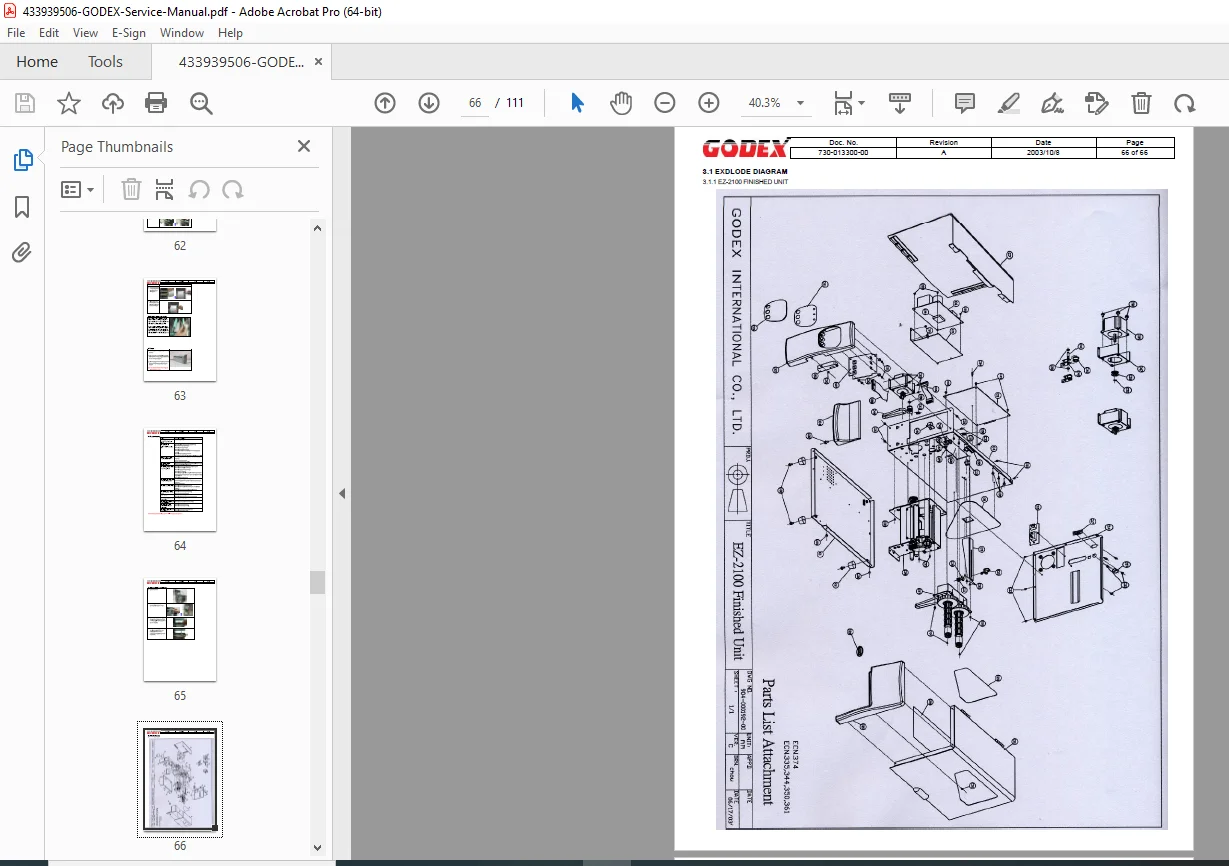Select page 64 thumbnail

[x=180, y=480]
